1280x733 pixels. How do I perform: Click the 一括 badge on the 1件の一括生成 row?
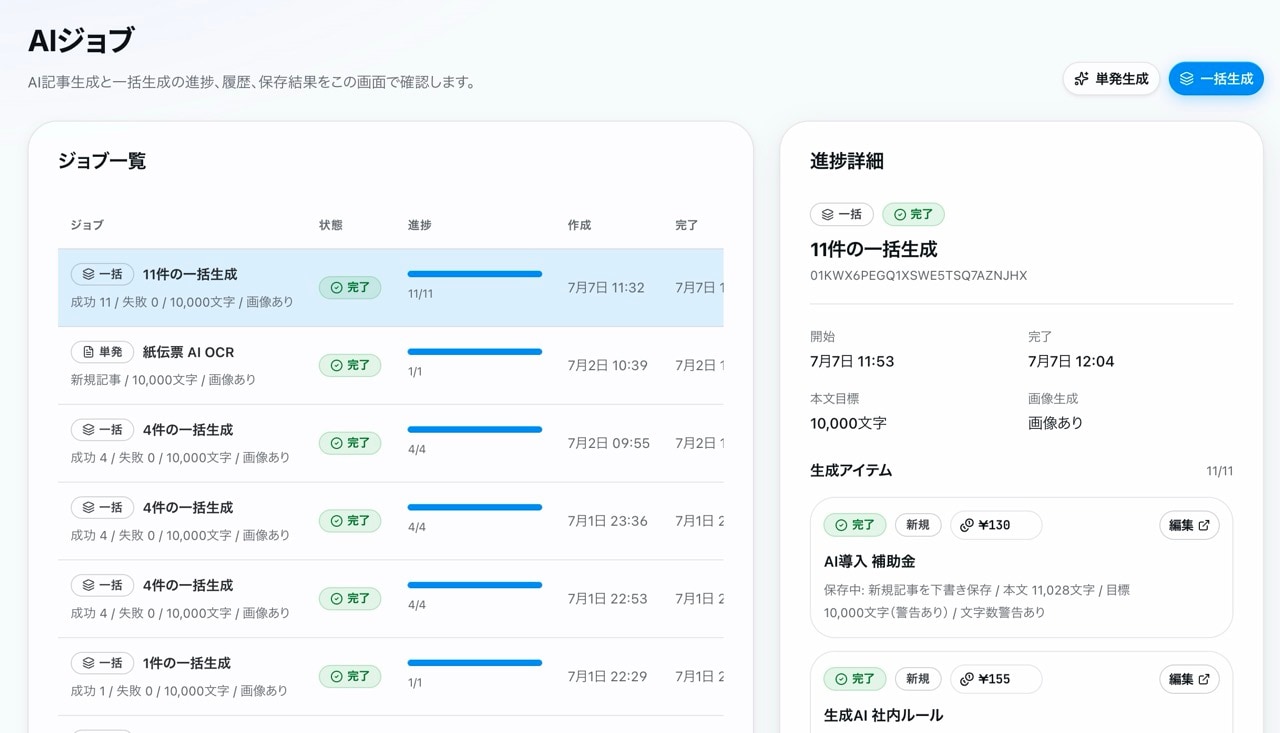pos(102,663)
